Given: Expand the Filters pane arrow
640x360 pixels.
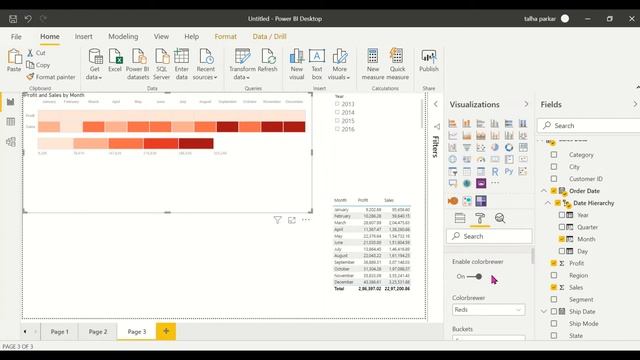Looking at the screenshot, I should pos(436,104).
